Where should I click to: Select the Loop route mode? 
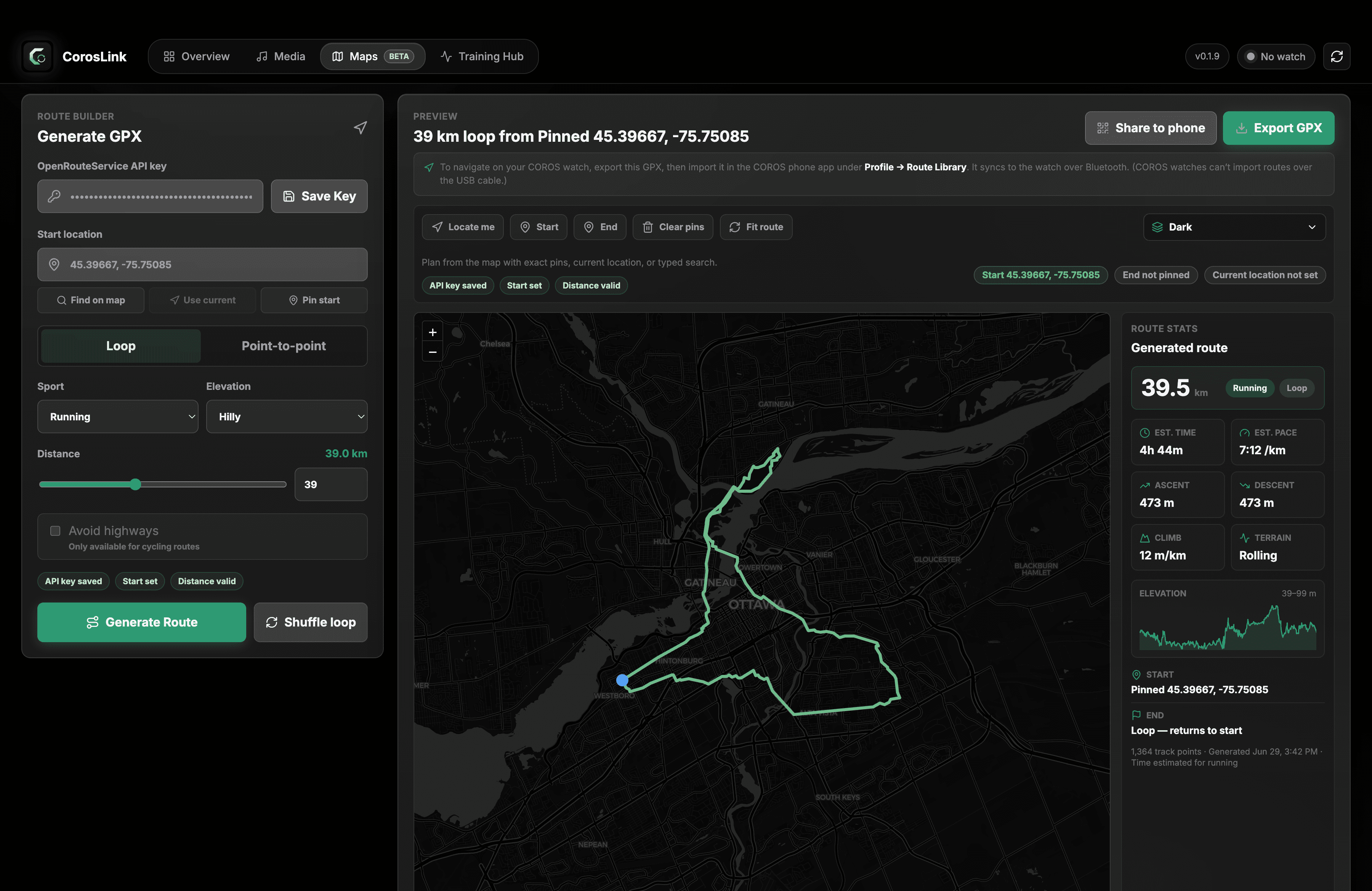[x=120, y=346]
